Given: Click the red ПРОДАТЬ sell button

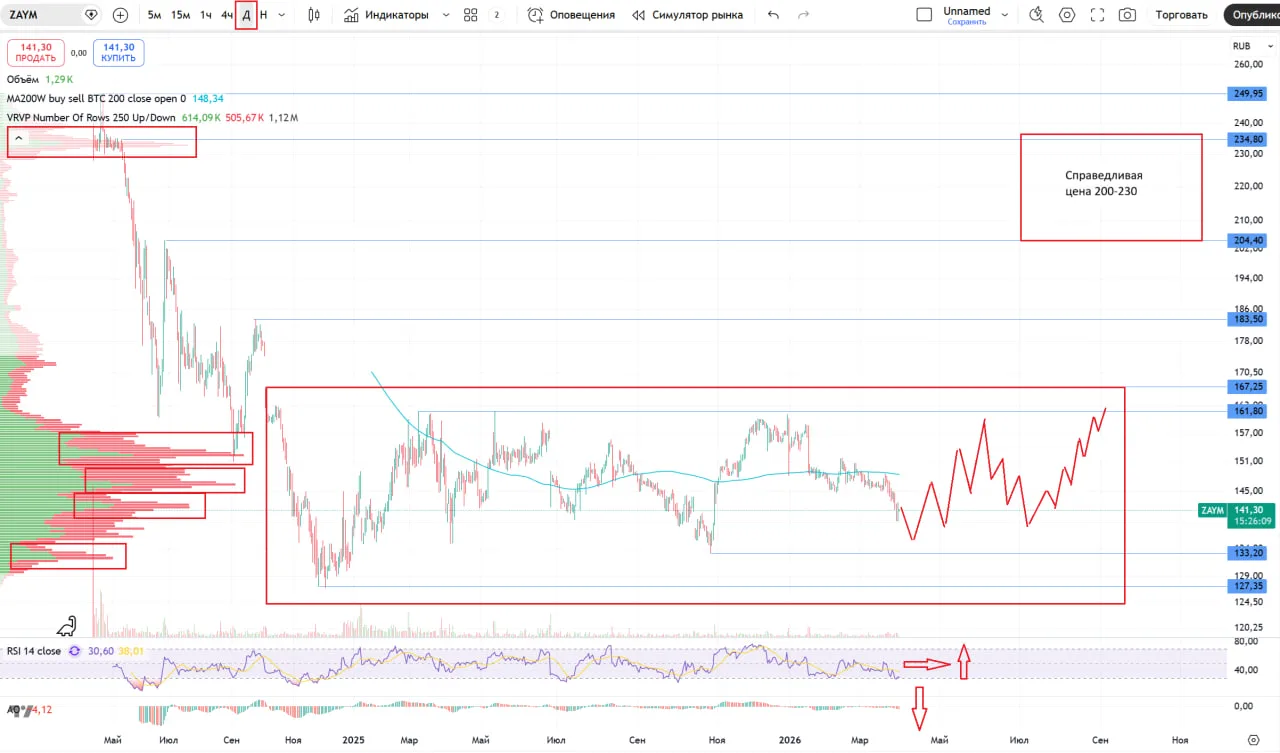Looking at the screenshot, I should pos(35,53).
